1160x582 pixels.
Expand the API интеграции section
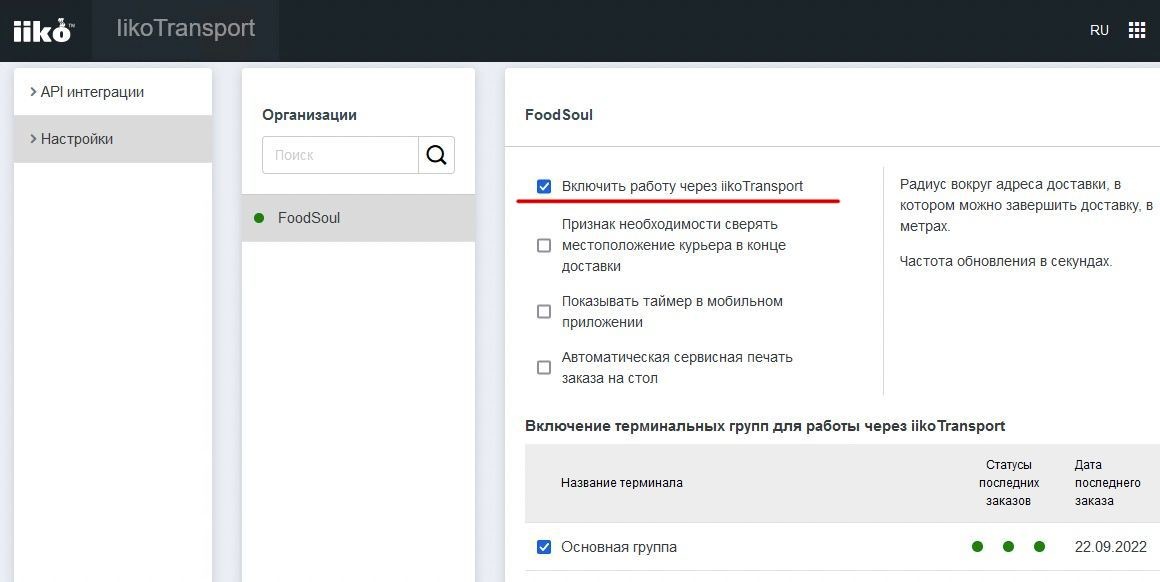pos(88,92)
